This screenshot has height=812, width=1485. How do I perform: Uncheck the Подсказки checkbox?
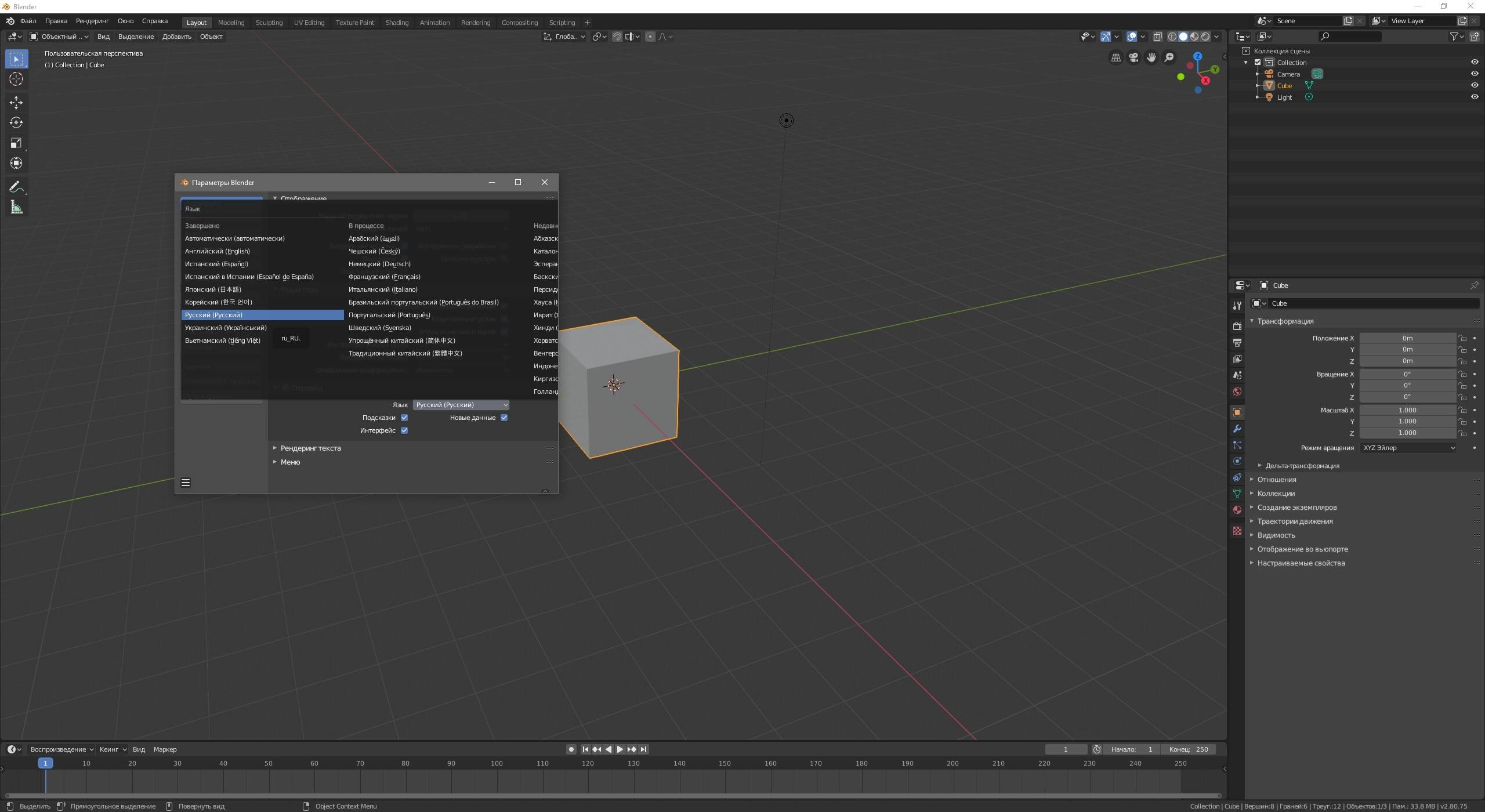[404, 418]
